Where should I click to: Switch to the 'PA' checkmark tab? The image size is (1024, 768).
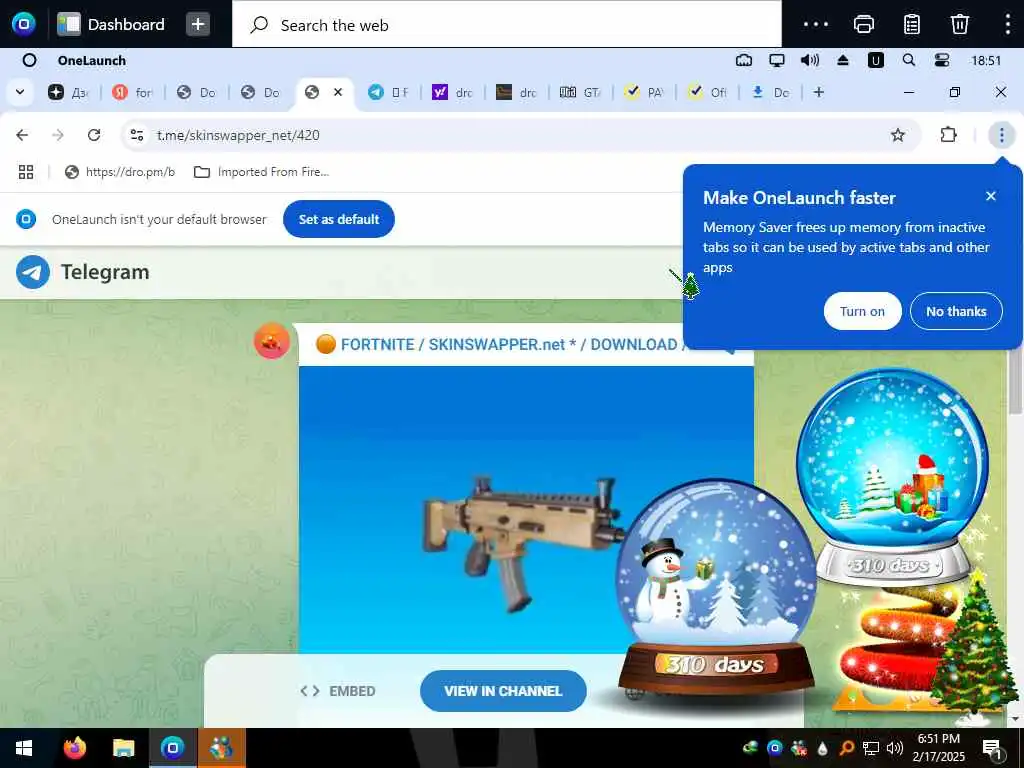644,93
